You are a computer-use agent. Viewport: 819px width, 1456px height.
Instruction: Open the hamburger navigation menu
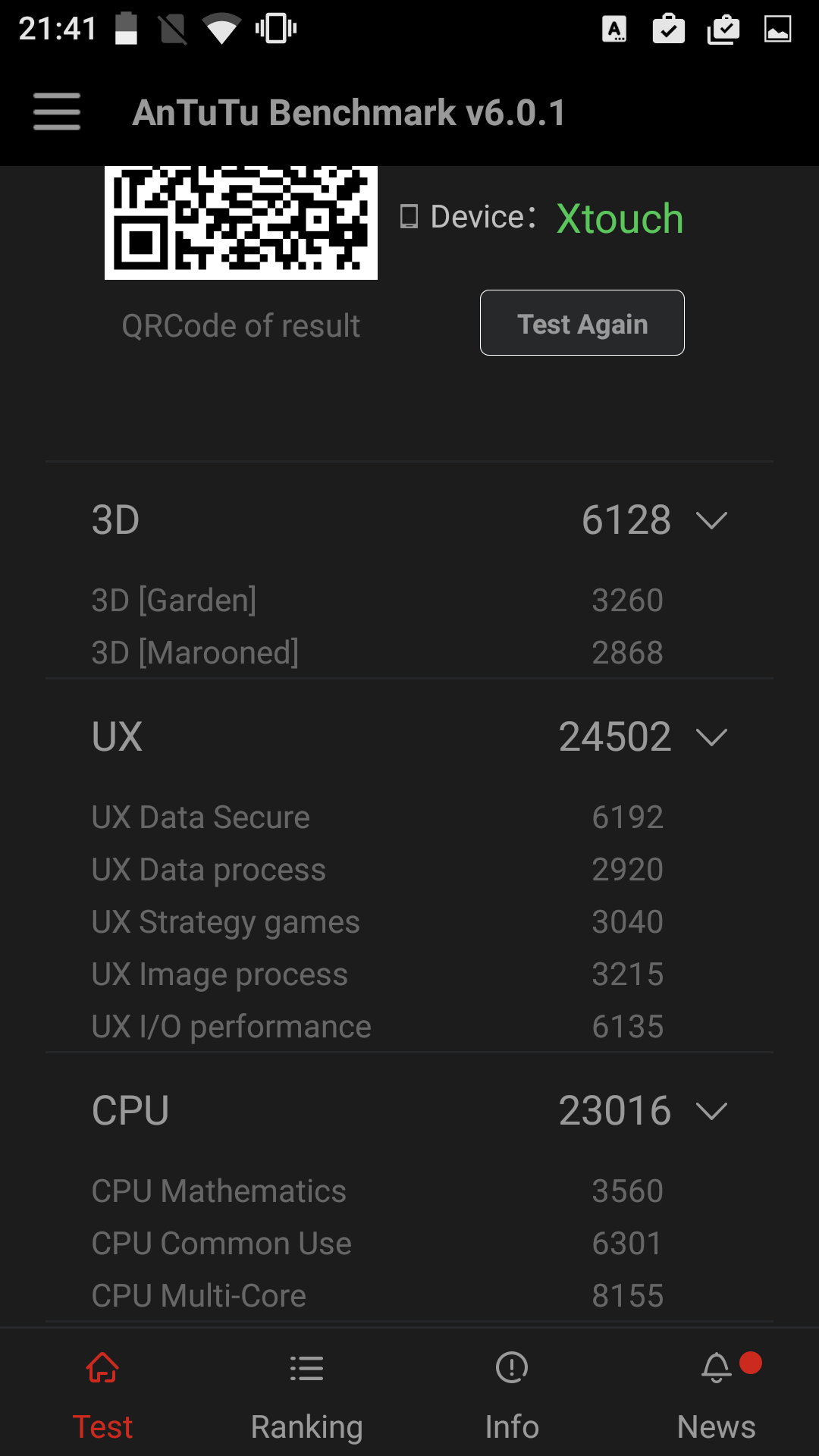[x=57, y=111]
